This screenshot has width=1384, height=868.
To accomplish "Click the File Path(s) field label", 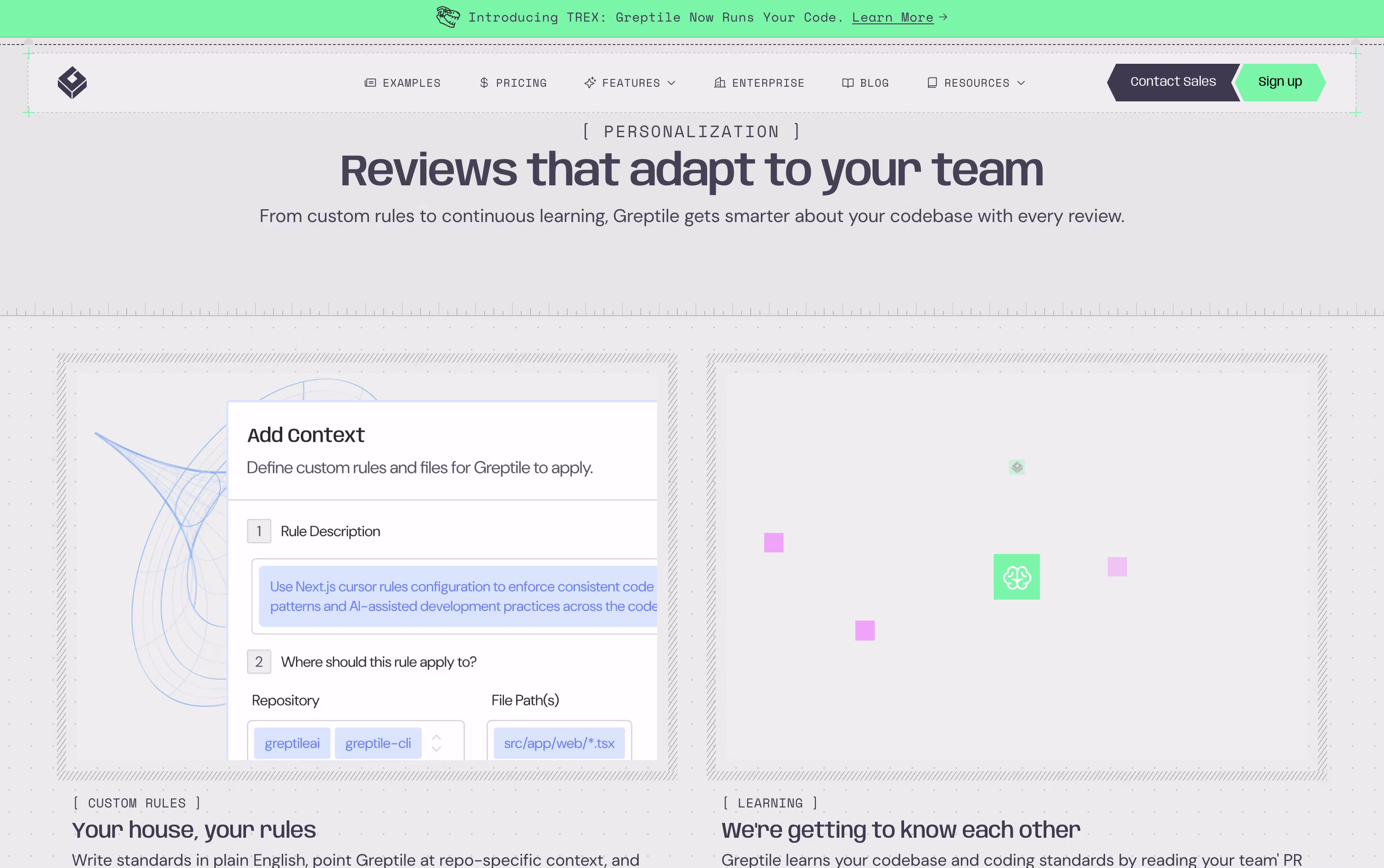I will coord(525,701).
